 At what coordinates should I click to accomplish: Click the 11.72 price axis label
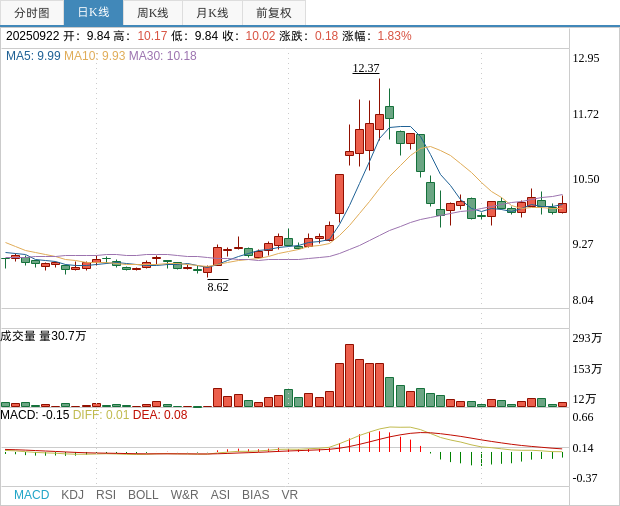pos(586,114)
